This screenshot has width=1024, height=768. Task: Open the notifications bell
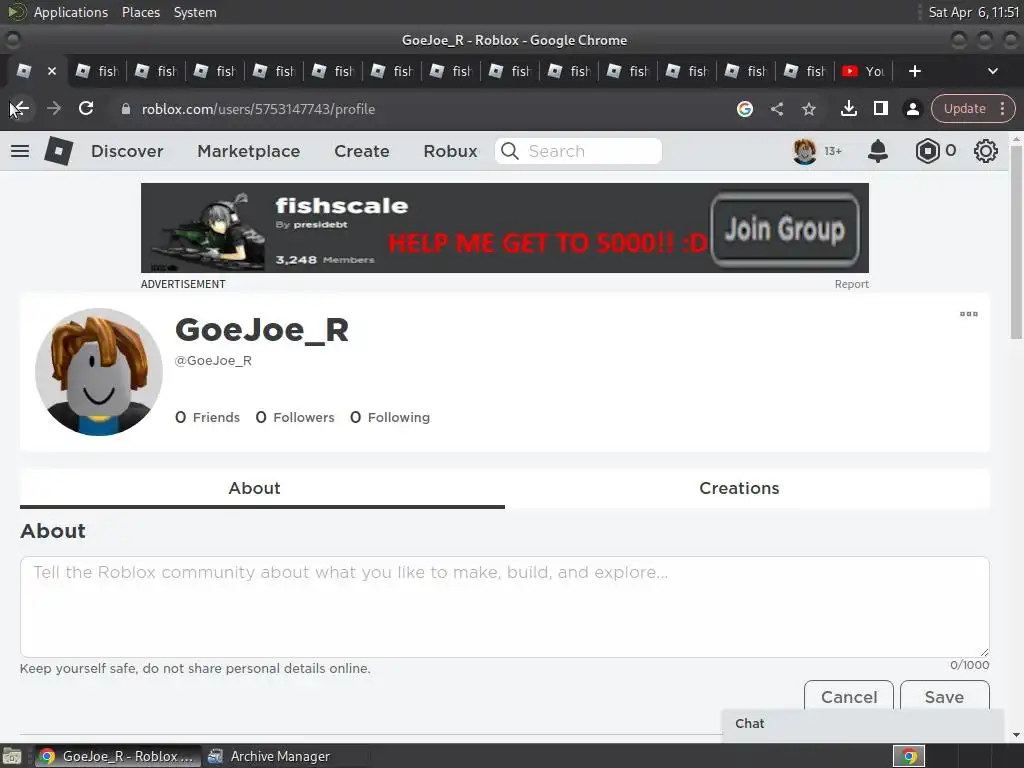[x=878, y=151]
